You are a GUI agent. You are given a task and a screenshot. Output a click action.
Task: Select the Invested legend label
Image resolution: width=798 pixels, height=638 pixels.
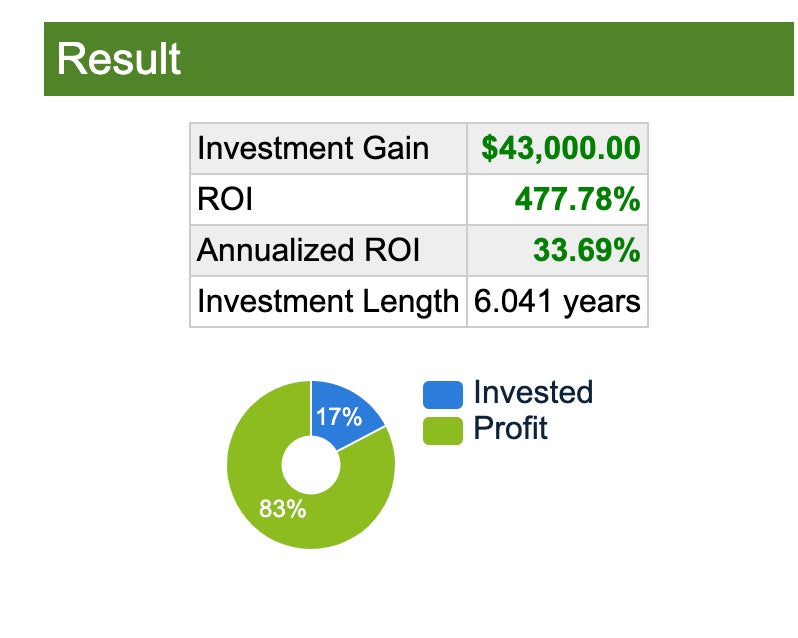[533, 392]
